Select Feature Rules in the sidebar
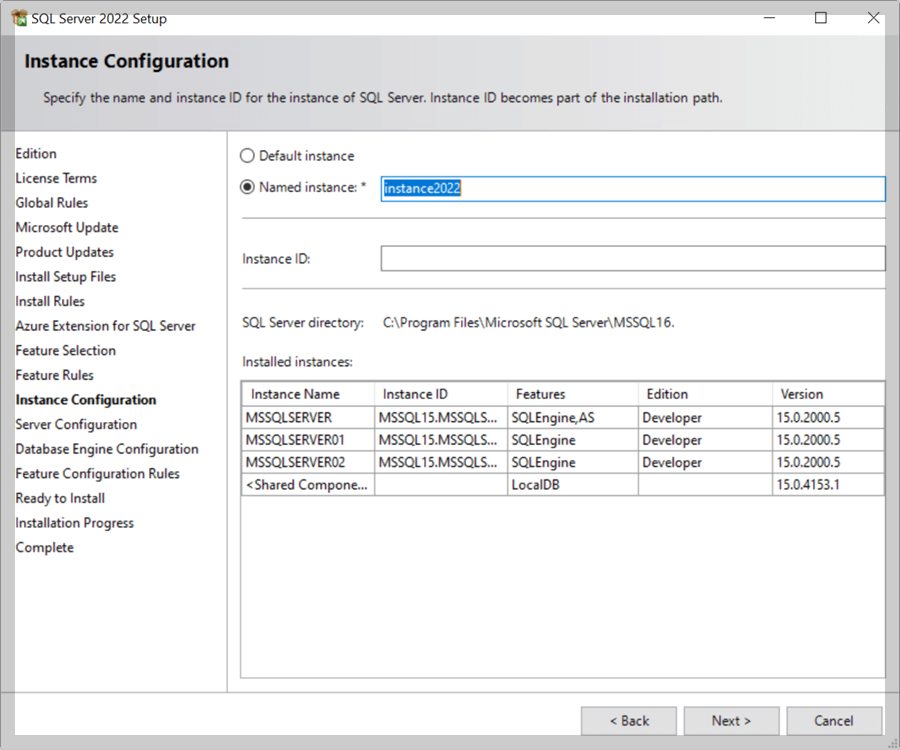The image size is (900, 750). tap(55, 375)
